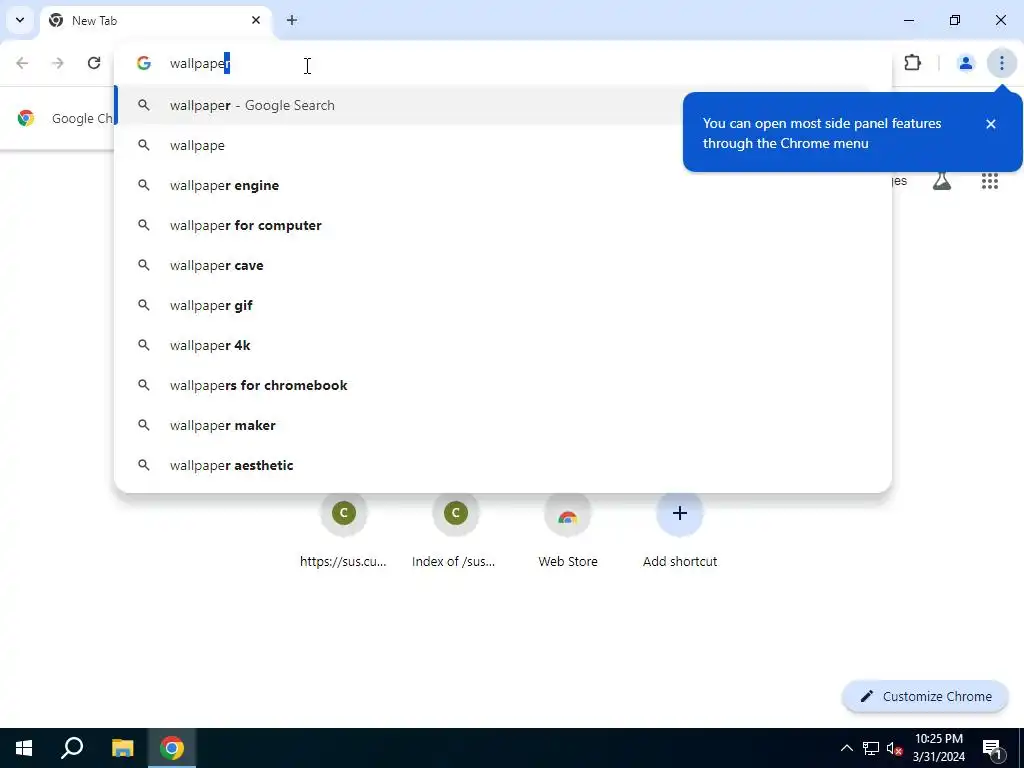
Task: Click search icon beside 'wallpaper engine'
Action: tap(144, 185)
